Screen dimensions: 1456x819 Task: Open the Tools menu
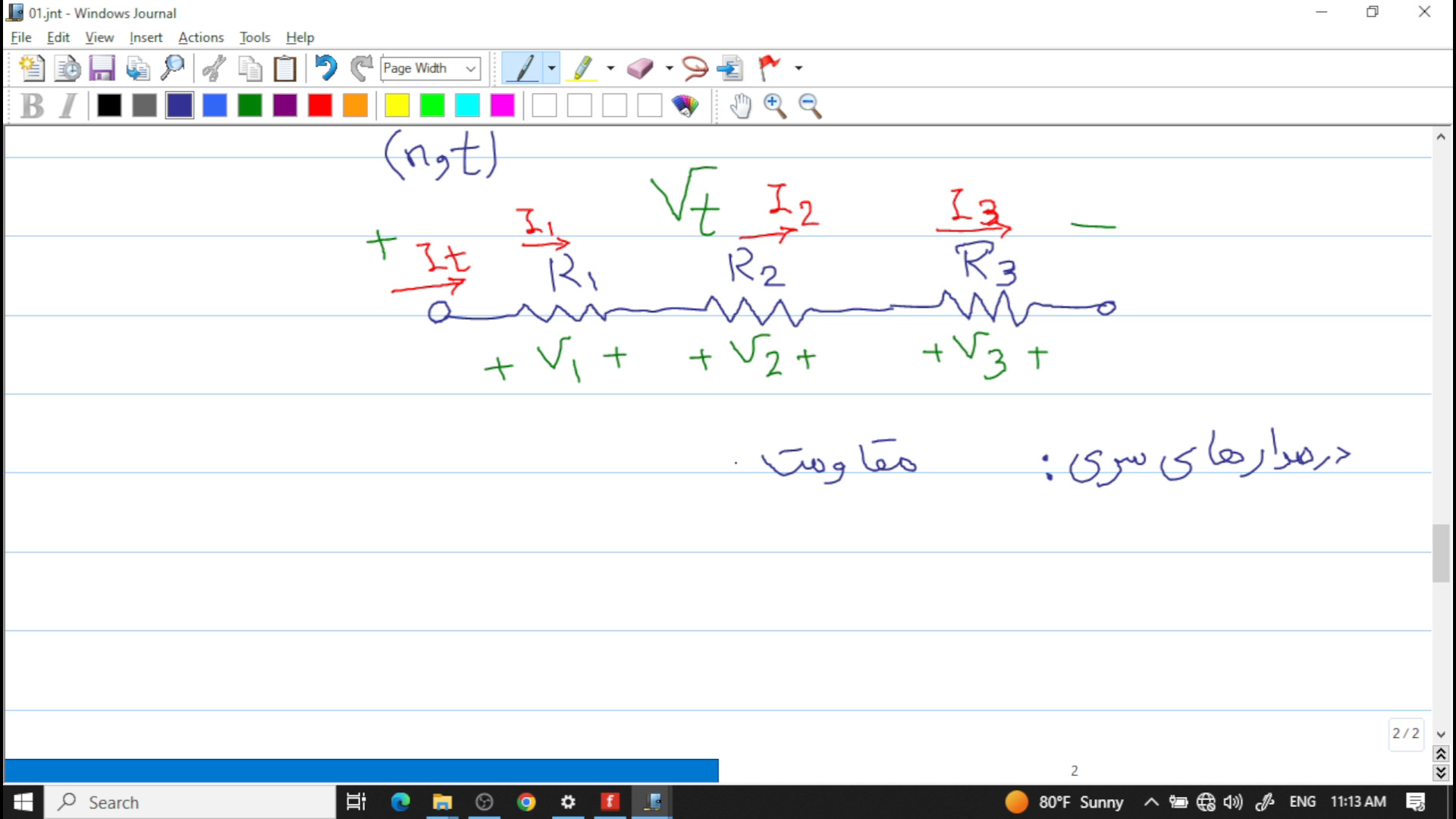pyautogui.click(x=255, y=37)
